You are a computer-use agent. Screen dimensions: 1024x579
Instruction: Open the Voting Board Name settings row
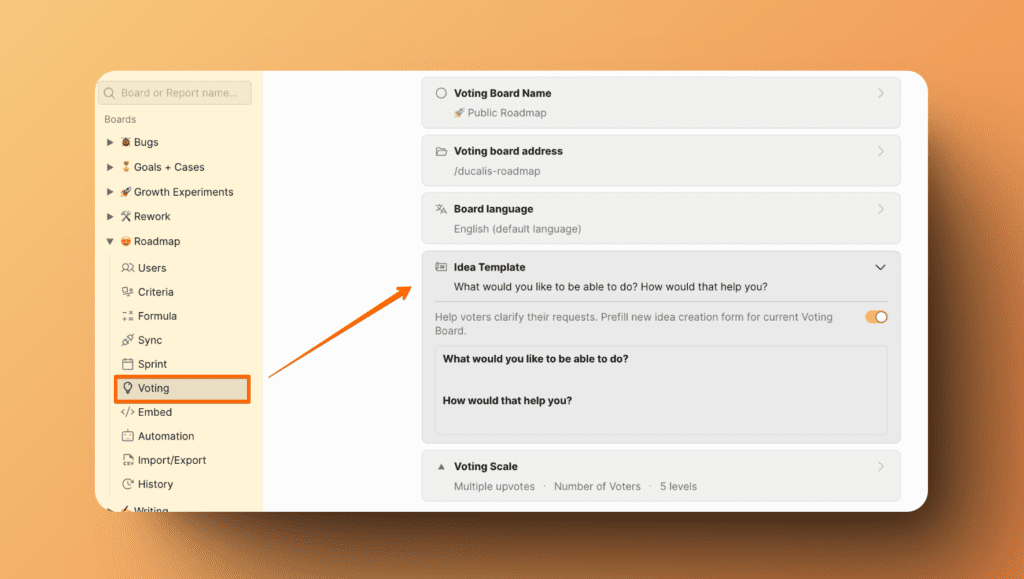(x=660, y=101)
